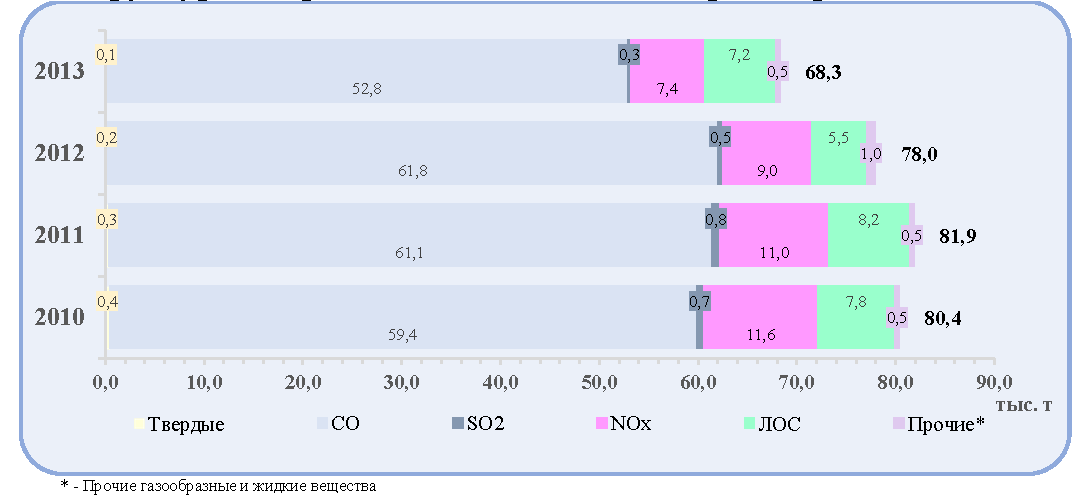Select the 2011 ЛОС segment labeled 8,2
Screen dimensions: 1075x504
pyautogui.click(x=869, y=235)
